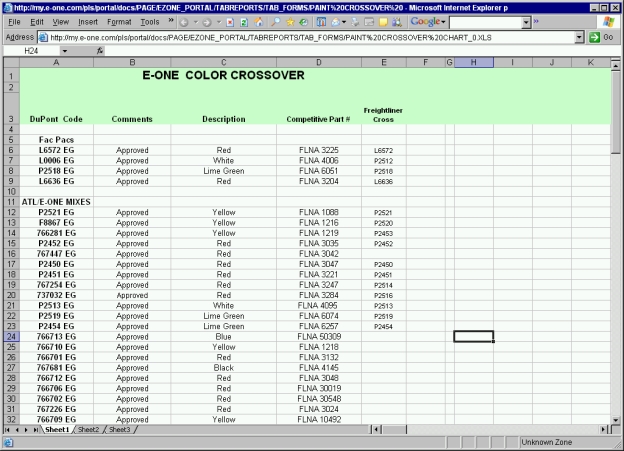
Task: Click the Windows flag logo in the toolbar
Action: (x=608, y=22)
